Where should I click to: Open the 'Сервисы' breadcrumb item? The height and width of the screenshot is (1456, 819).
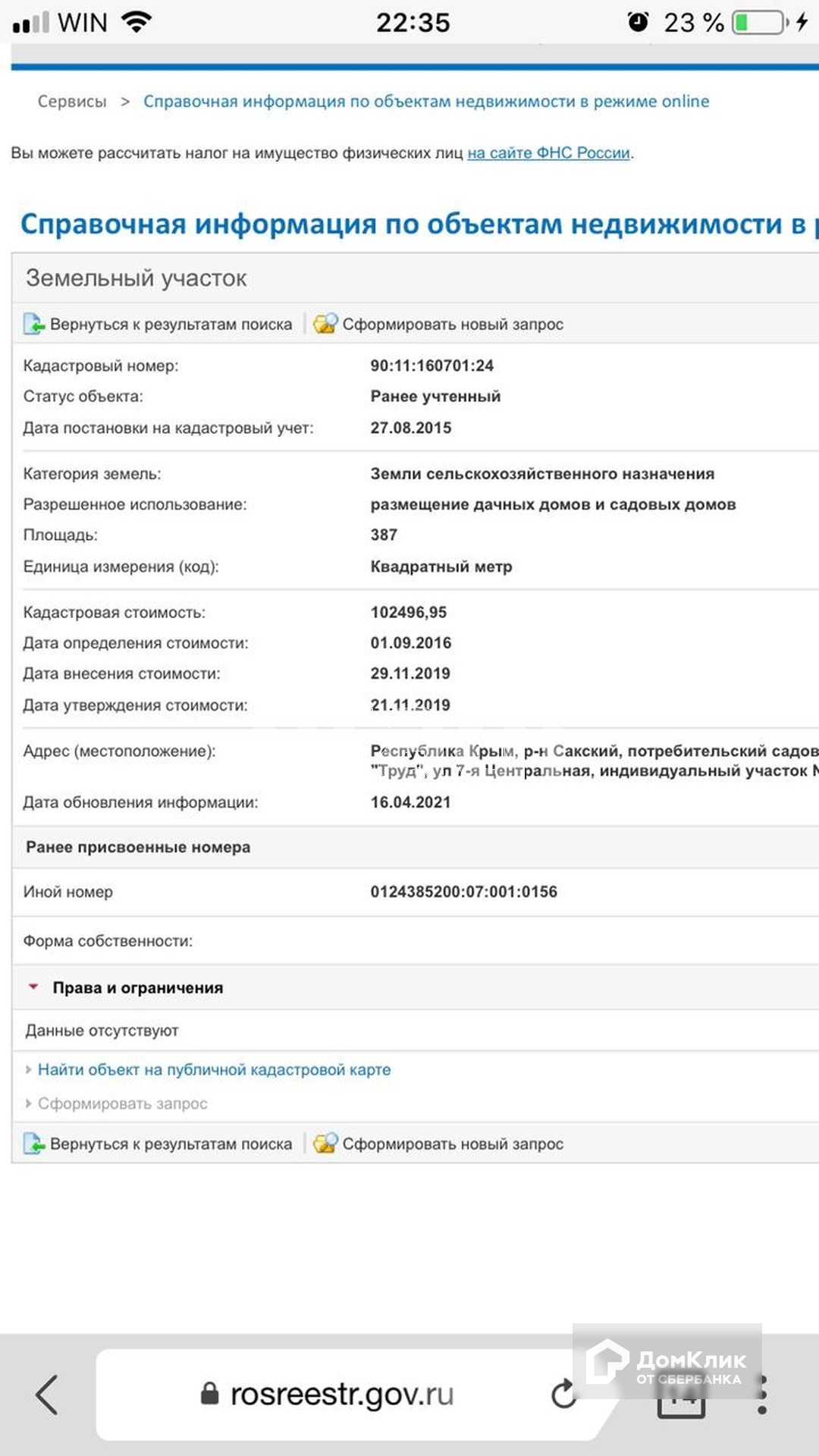coord(72,102)
